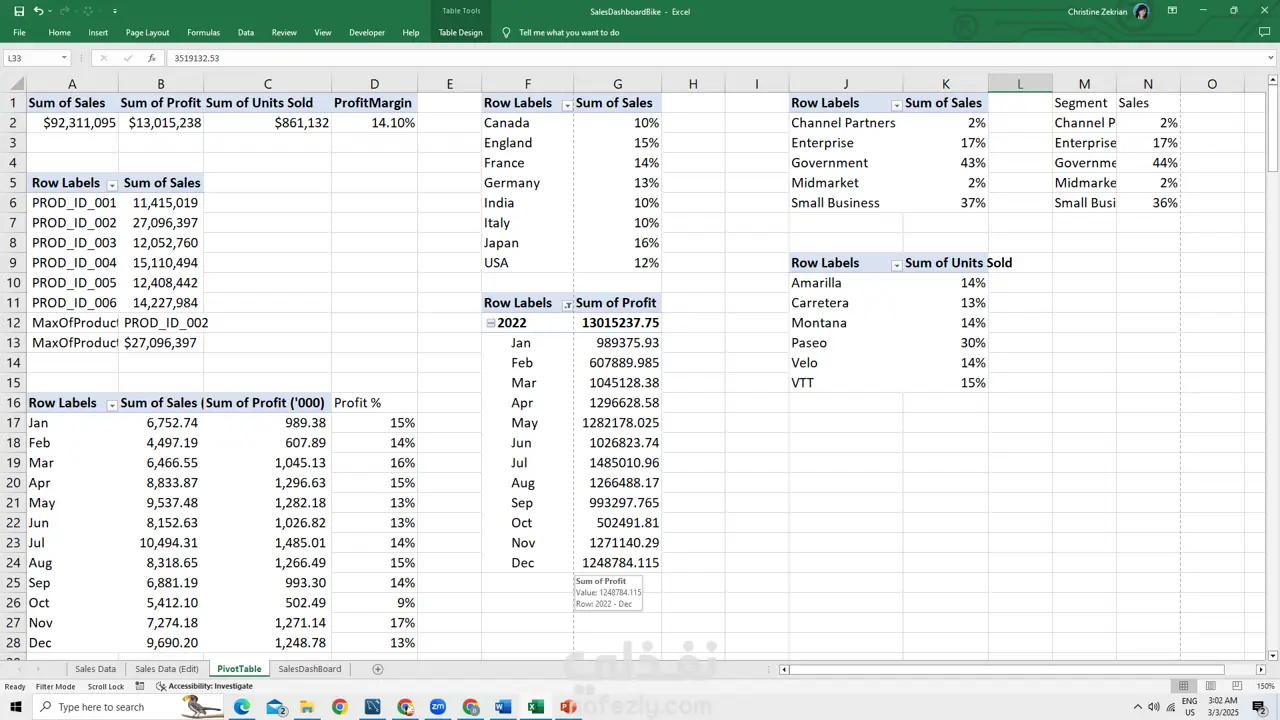Open Row Labels filter above PROD_ID_001
Screen dimensions: 1280x720
pos(112,184)
